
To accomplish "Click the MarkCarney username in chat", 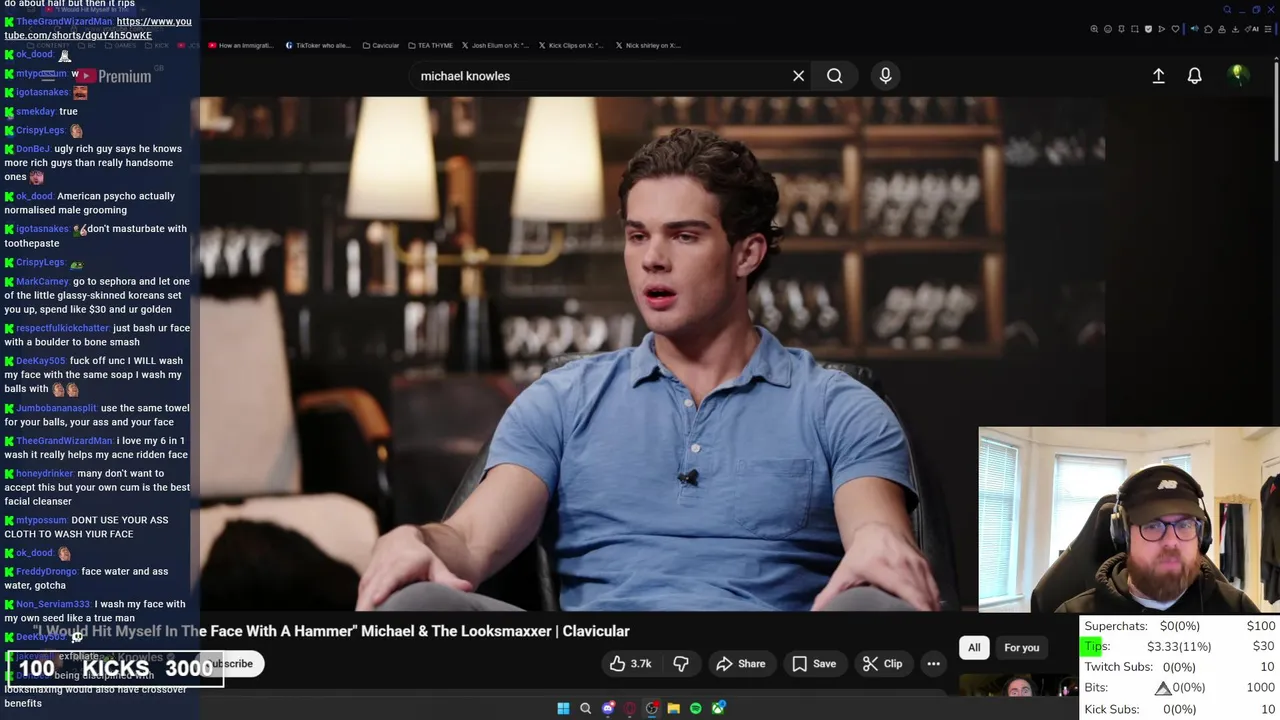I will tap(42, 282).
